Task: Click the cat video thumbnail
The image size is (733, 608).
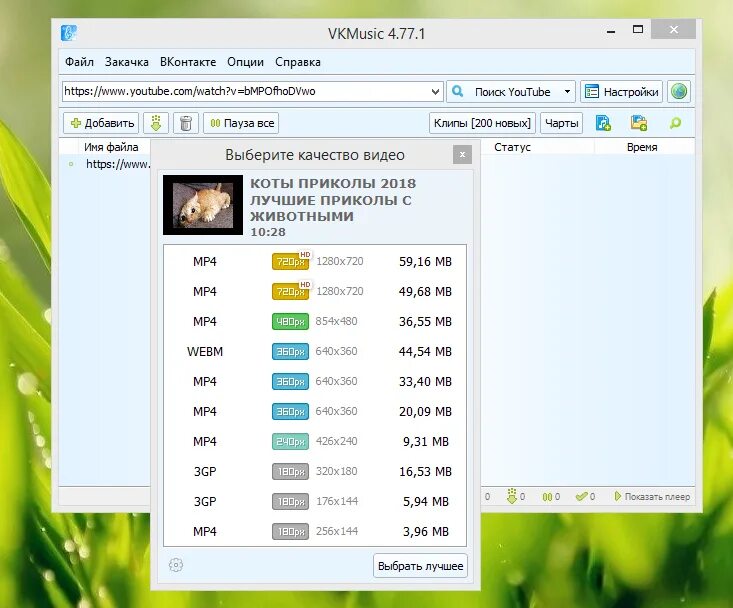Action: (203, 205)
